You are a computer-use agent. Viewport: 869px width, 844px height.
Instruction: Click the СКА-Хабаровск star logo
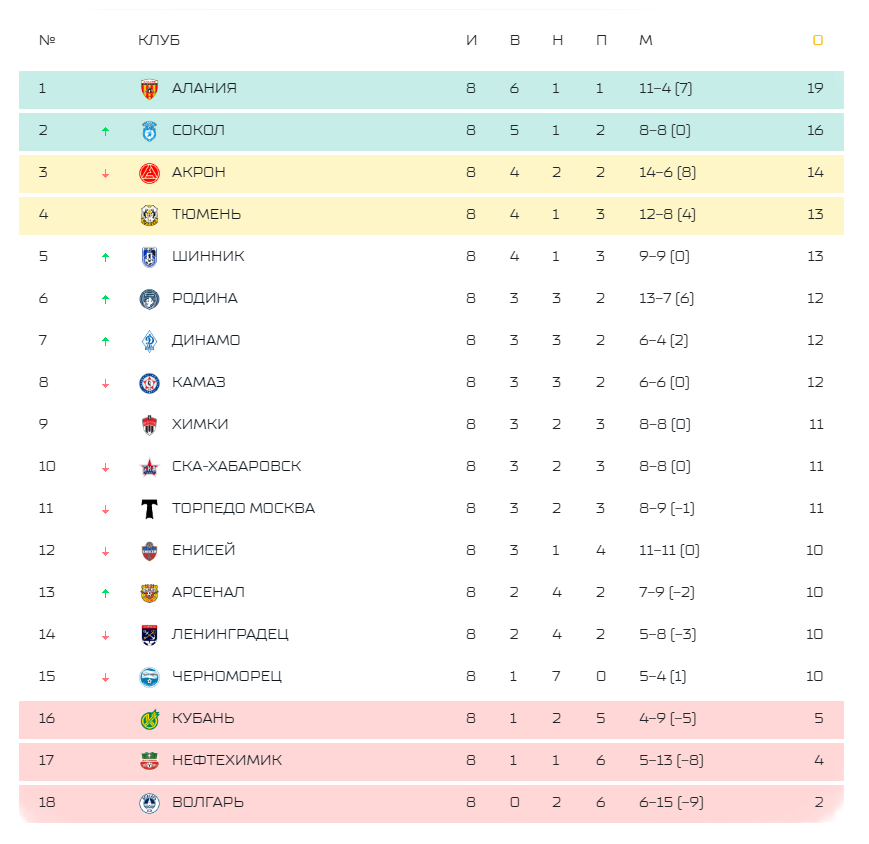(149, 467)
